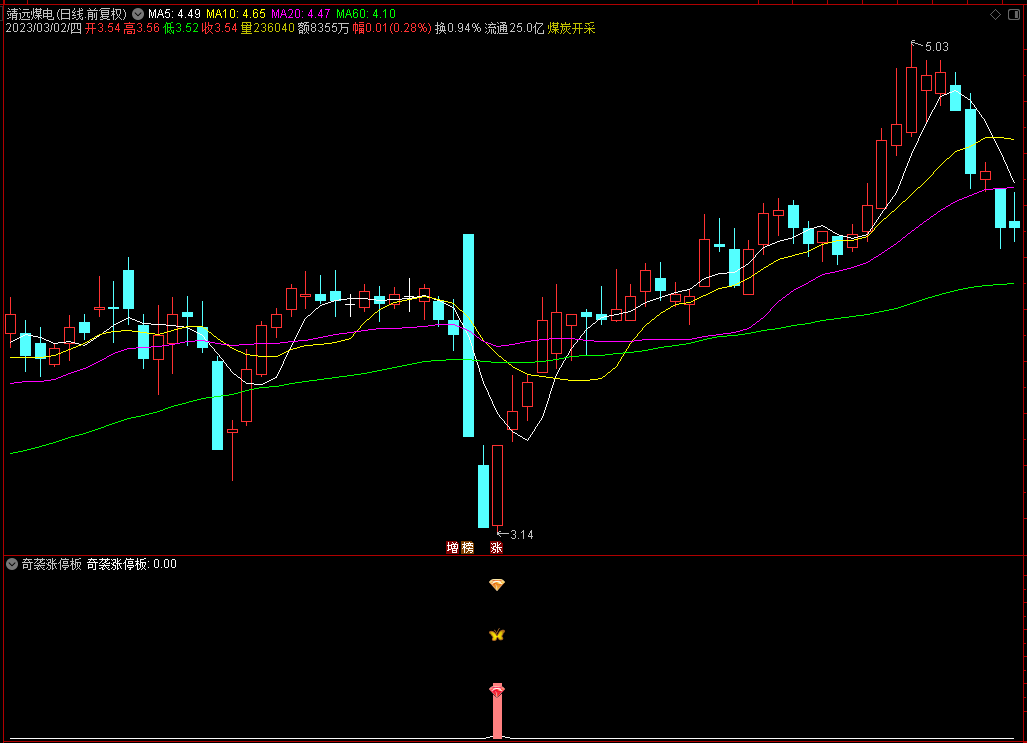Image resolution: width=1027 pixels, height=743 pixels.
Task: Click the turnover amount 额8355万
Action: tap(324, 28)
